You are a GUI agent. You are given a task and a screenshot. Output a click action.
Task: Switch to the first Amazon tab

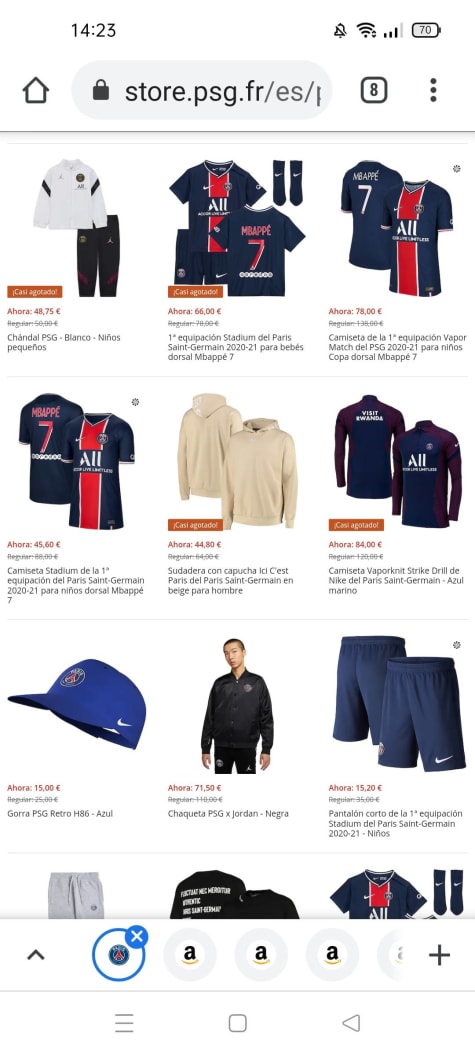pyautogui.click(x=190, y=954)
